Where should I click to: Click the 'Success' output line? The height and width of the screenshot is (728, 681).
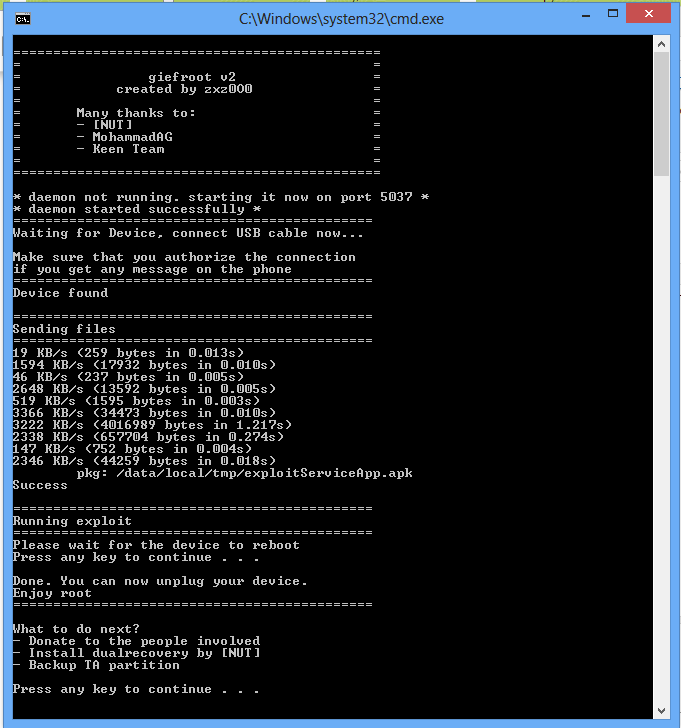40,485
